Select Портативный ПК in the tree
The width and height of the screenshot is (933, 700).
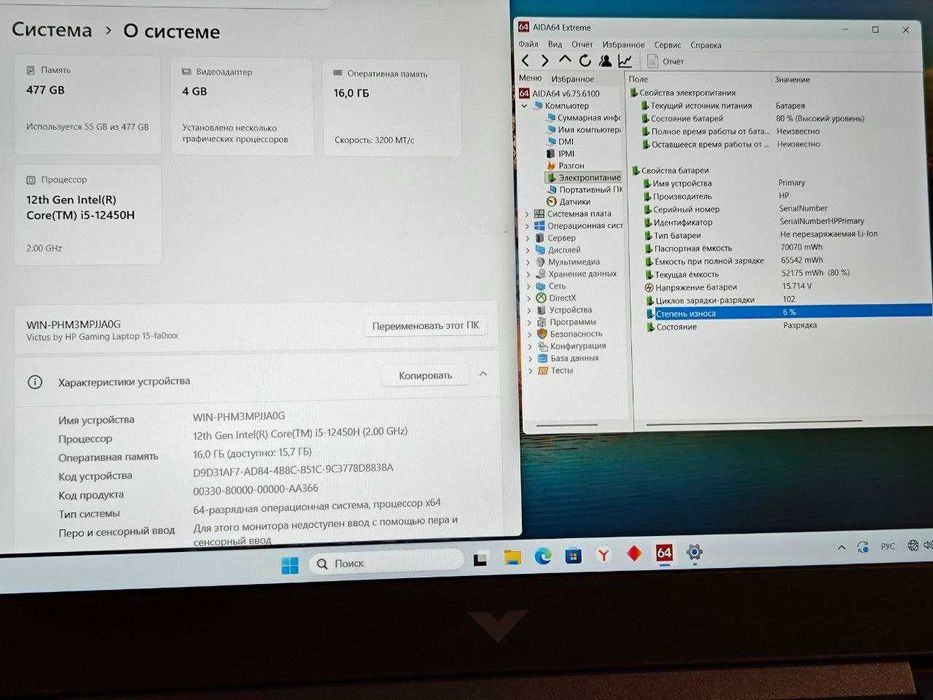click(x=584, y=189)
